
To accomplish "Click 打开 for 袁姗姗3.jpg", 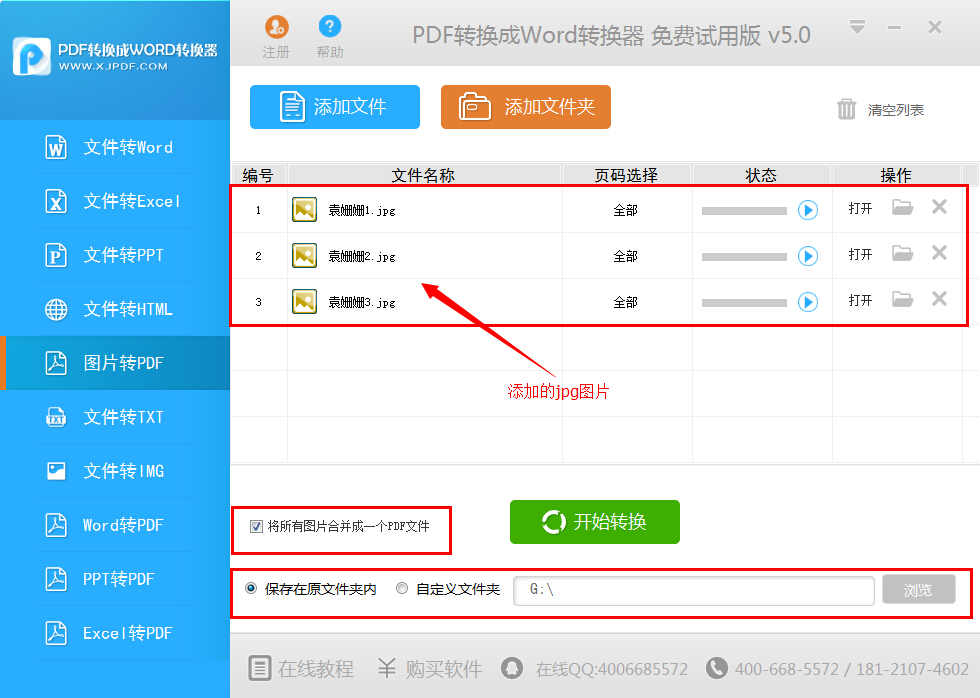I will tap(860, 301).
